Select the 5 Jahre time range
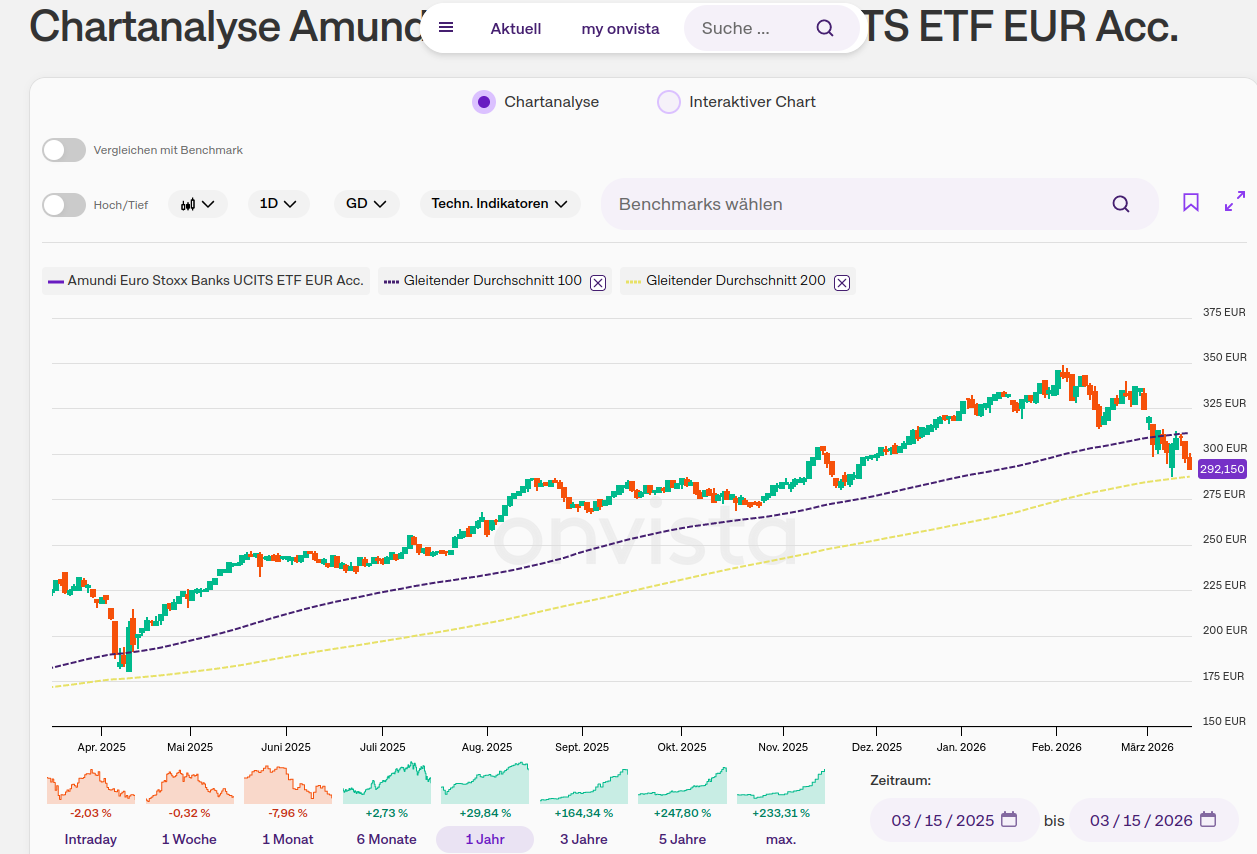This screenshot has height=854, width=1257. pyautogui.click(x=683, y=839)
